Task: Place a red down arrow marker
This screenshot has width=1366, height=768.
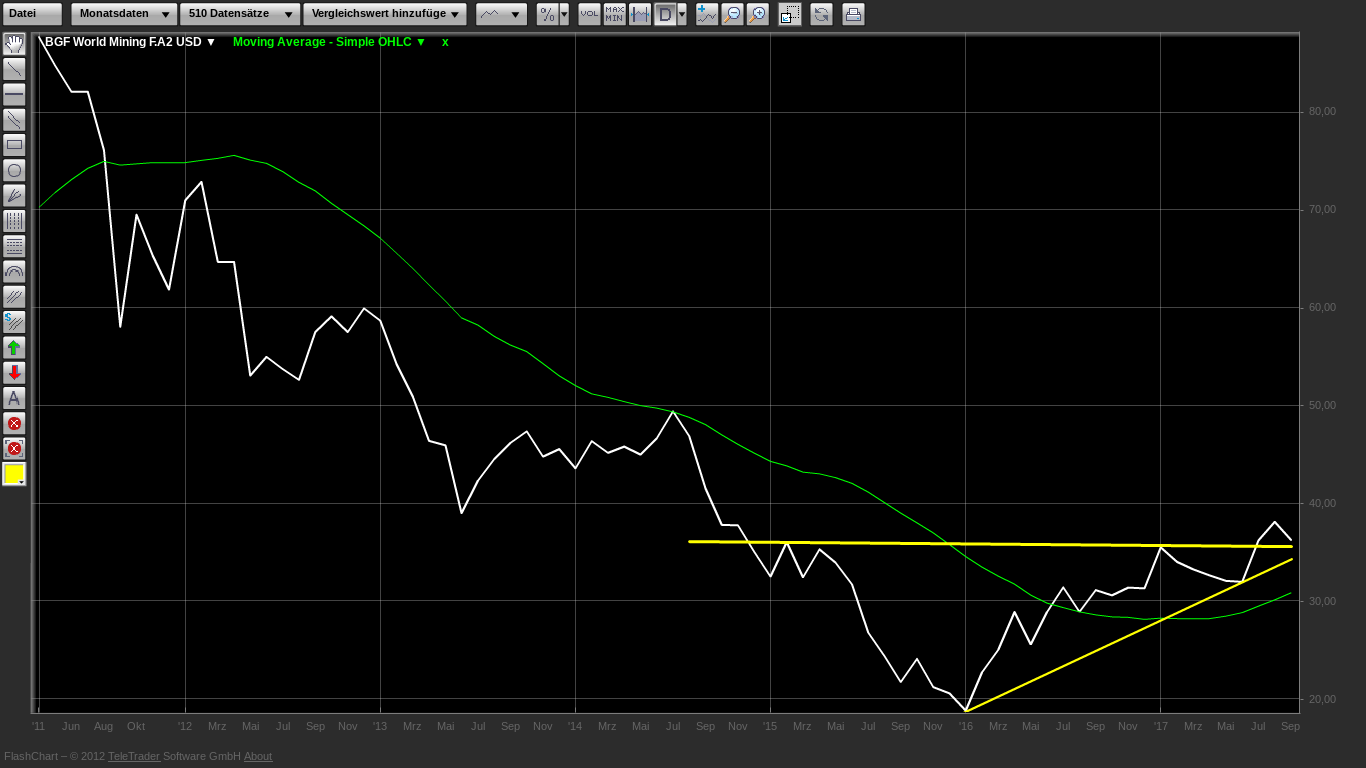Action: pyautogui.click(x=14, y=373)
